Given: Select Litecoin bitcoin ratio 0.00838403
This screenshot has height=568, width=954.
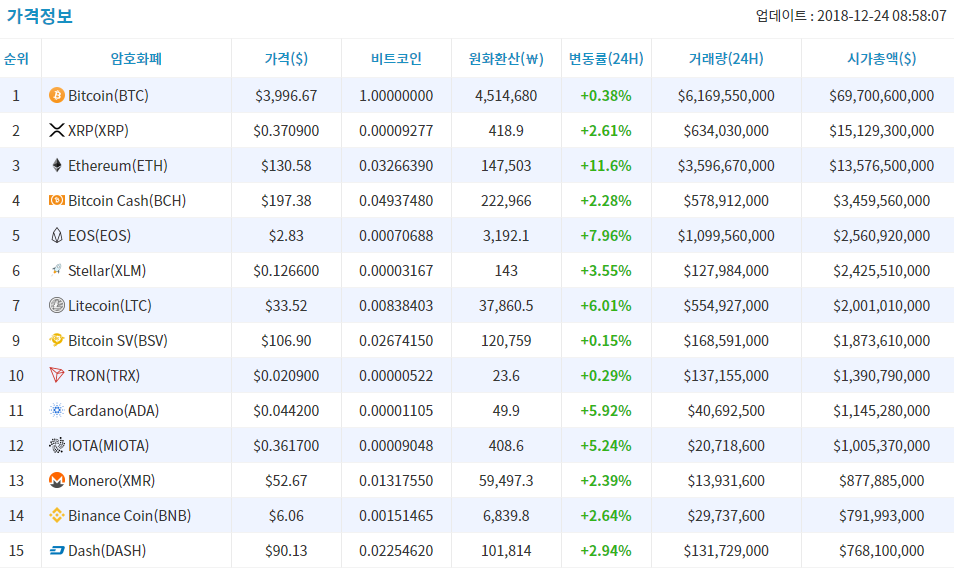Looking at the screenshot, I should (396, 305).
